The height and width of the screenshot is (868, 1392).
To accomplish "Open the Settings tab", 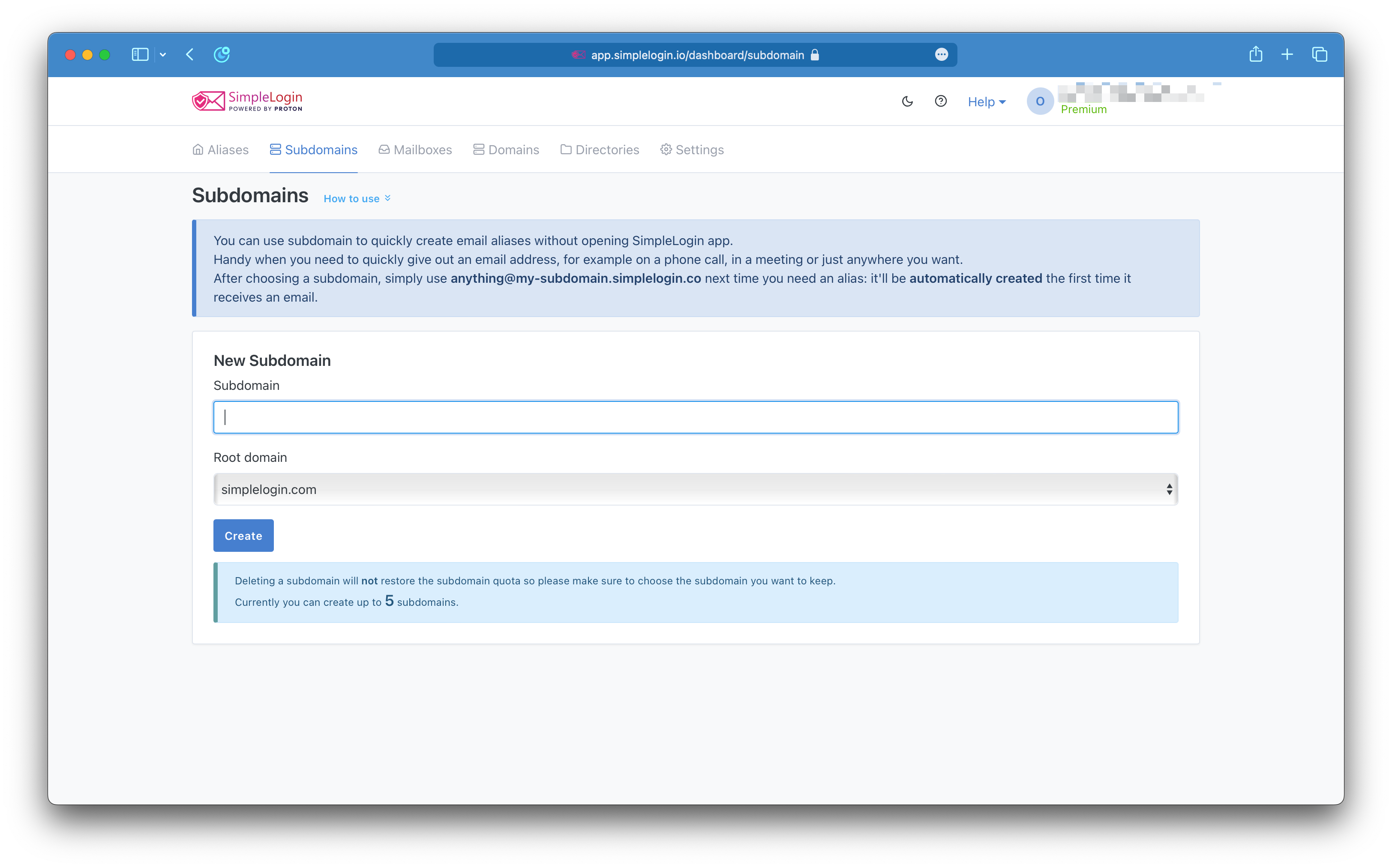I will 692,150.
